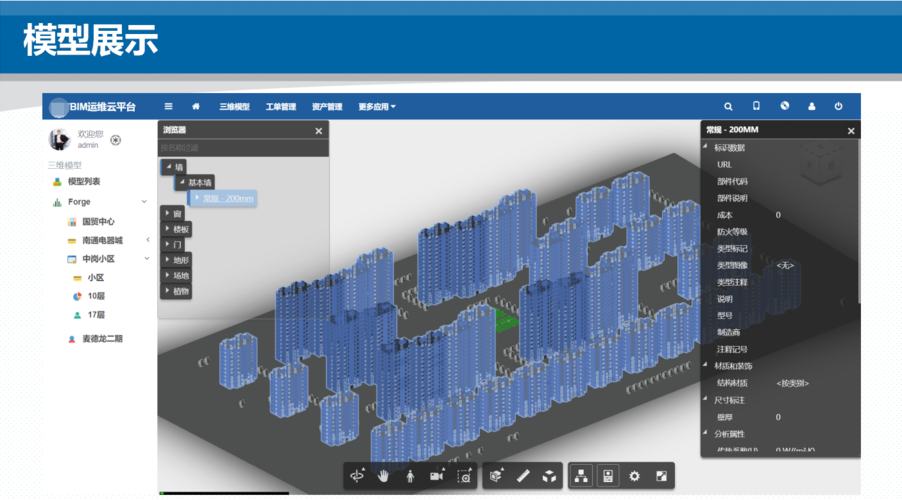Open 模型列表 in the sidebar
Screen dimensions: 902x500
(x=84, y=181)
